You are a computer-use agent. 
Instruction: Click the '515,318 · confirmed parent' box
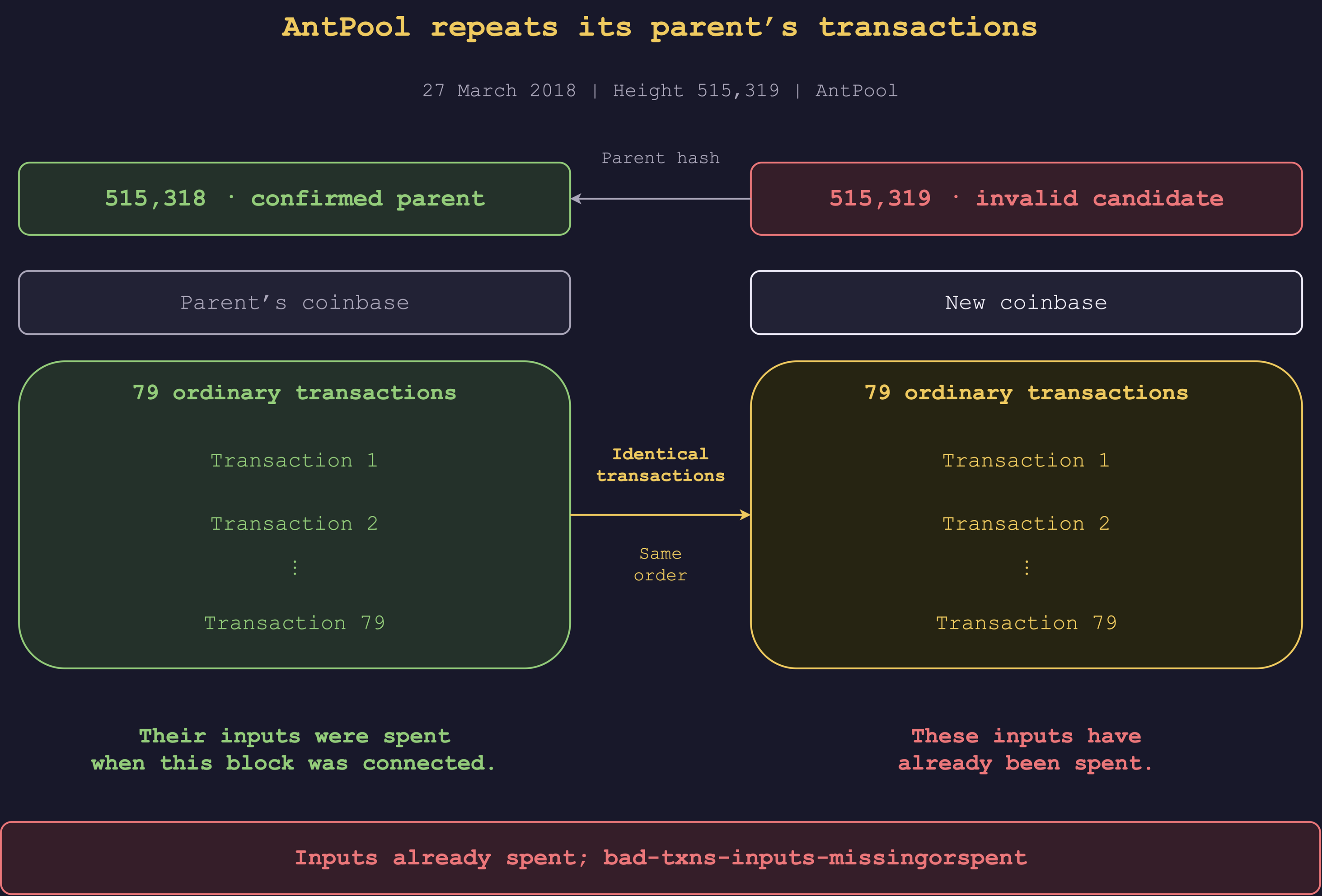(x=295, y=198)
